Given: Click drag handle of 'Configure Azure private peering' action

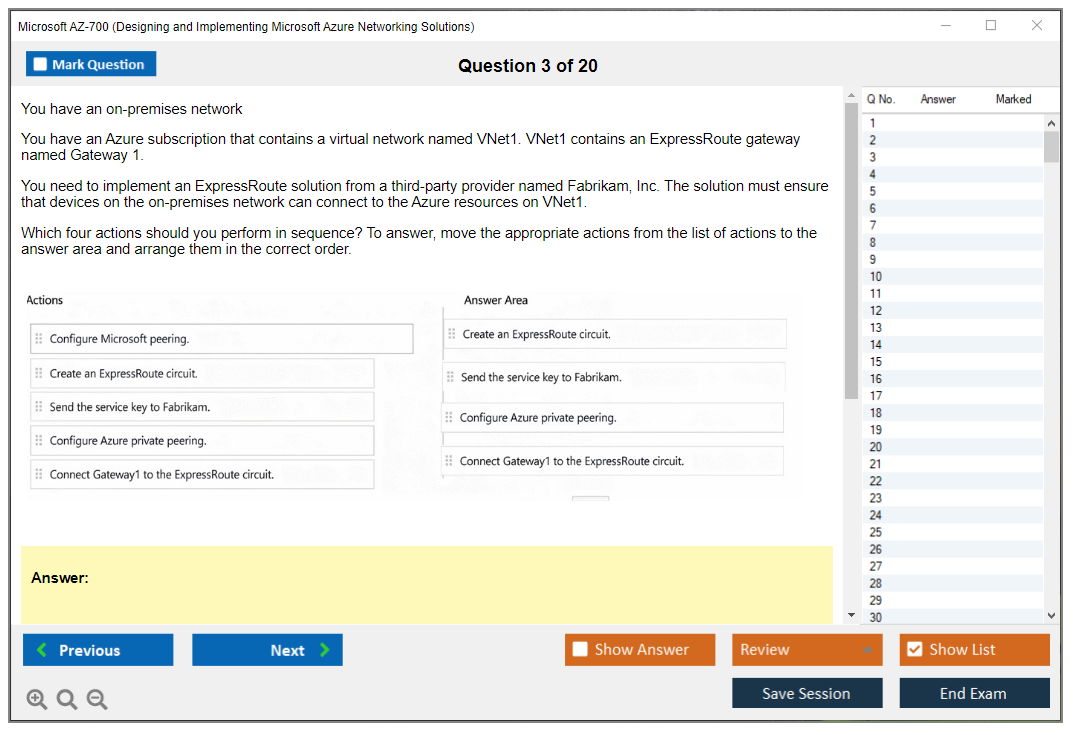Looking at the screenshot, I should [x=39, y=441].
